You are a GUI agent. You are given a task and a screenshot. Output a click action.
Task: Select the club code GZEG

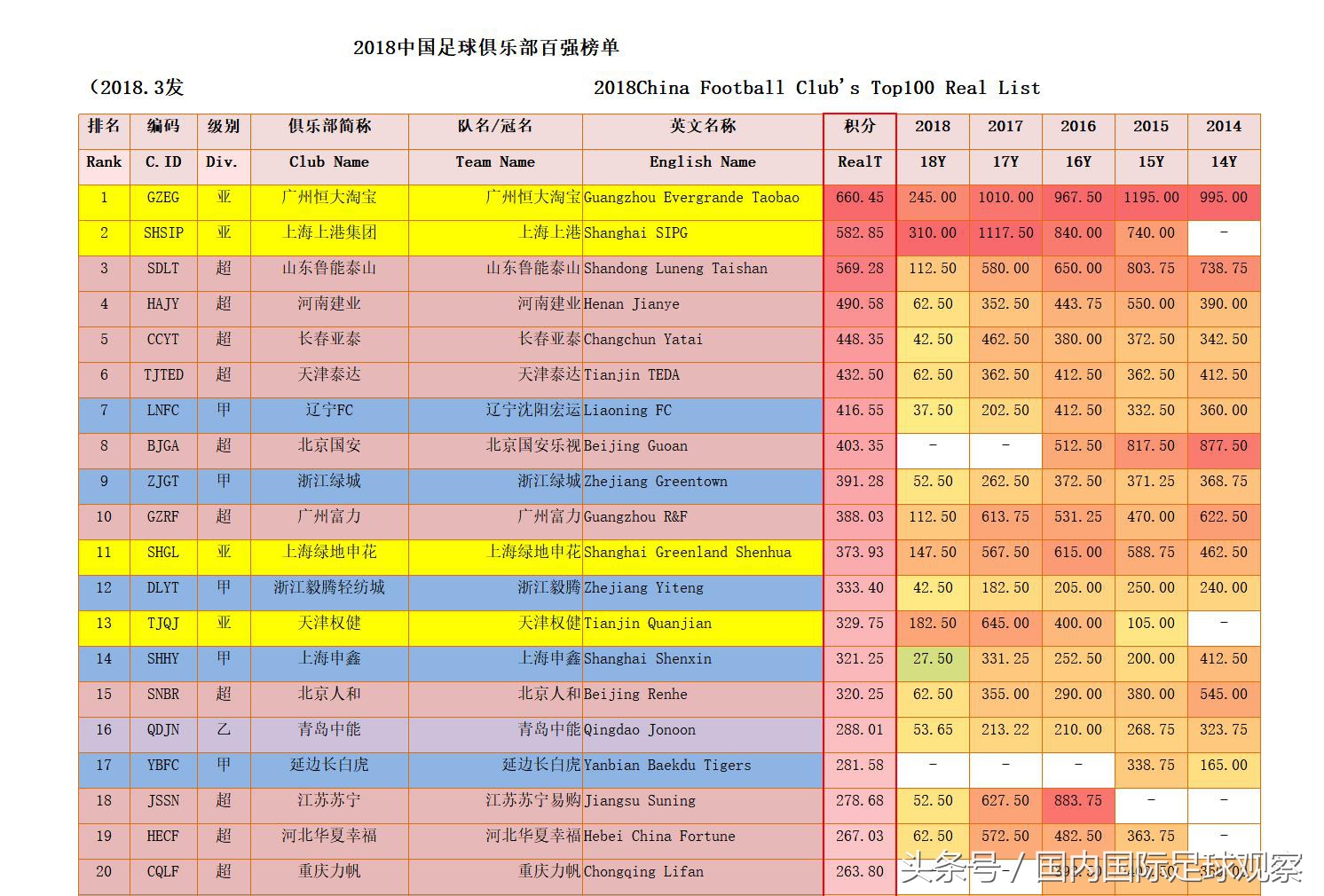(x=163, y=197)
